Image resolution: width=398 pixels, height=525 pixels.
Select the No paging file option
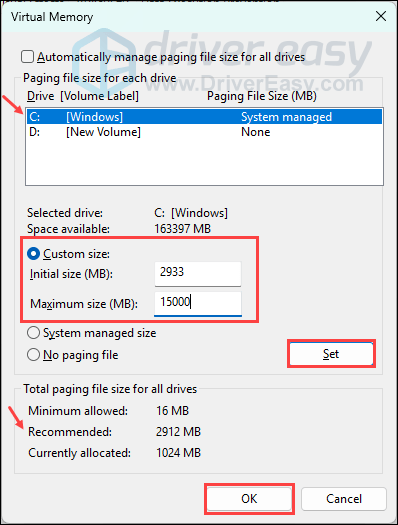pos(33,355)
